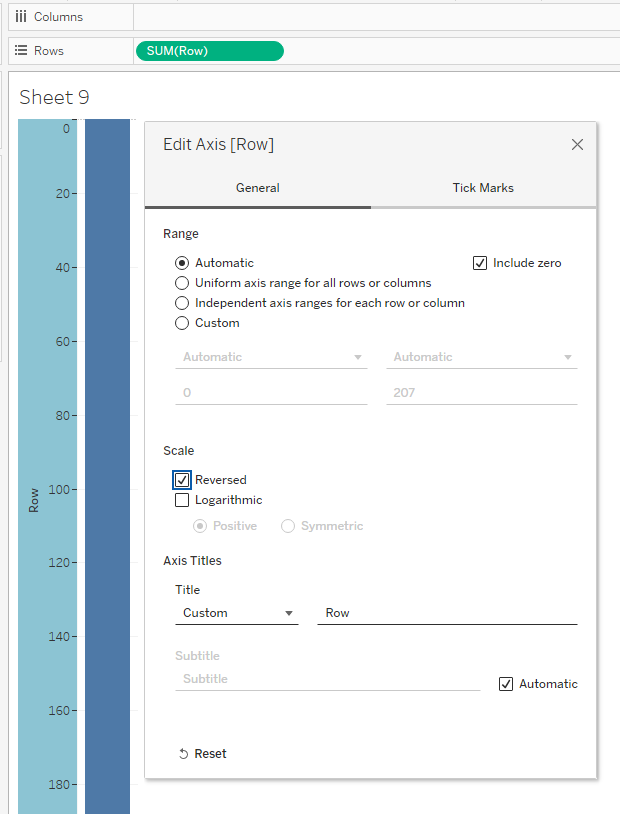Click the Reset arrow icon
The height and width of the screenshot is (814, 620).
click(x=183, y=754)
